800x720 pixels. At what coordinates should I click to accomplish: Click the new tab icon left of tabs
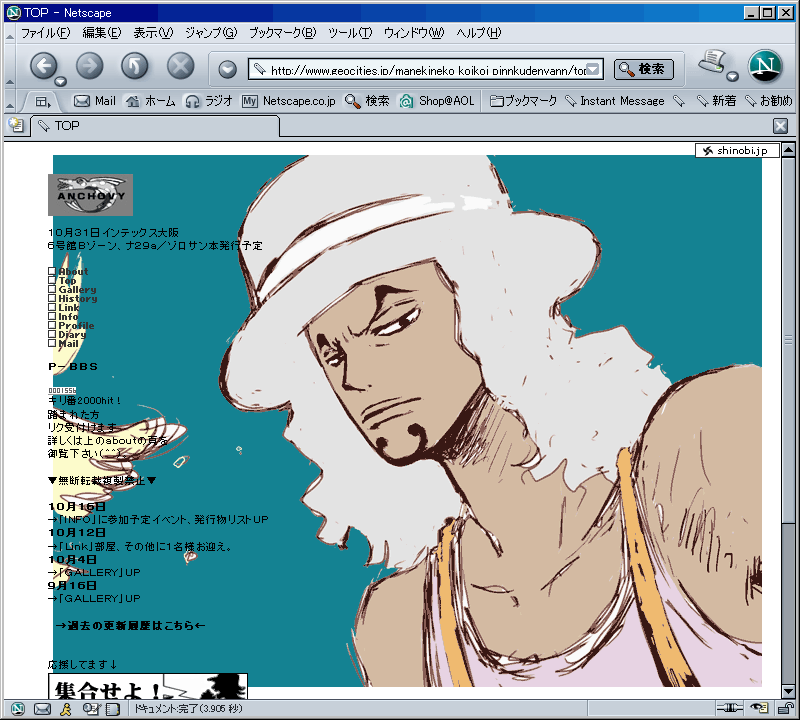click(16, 126)
